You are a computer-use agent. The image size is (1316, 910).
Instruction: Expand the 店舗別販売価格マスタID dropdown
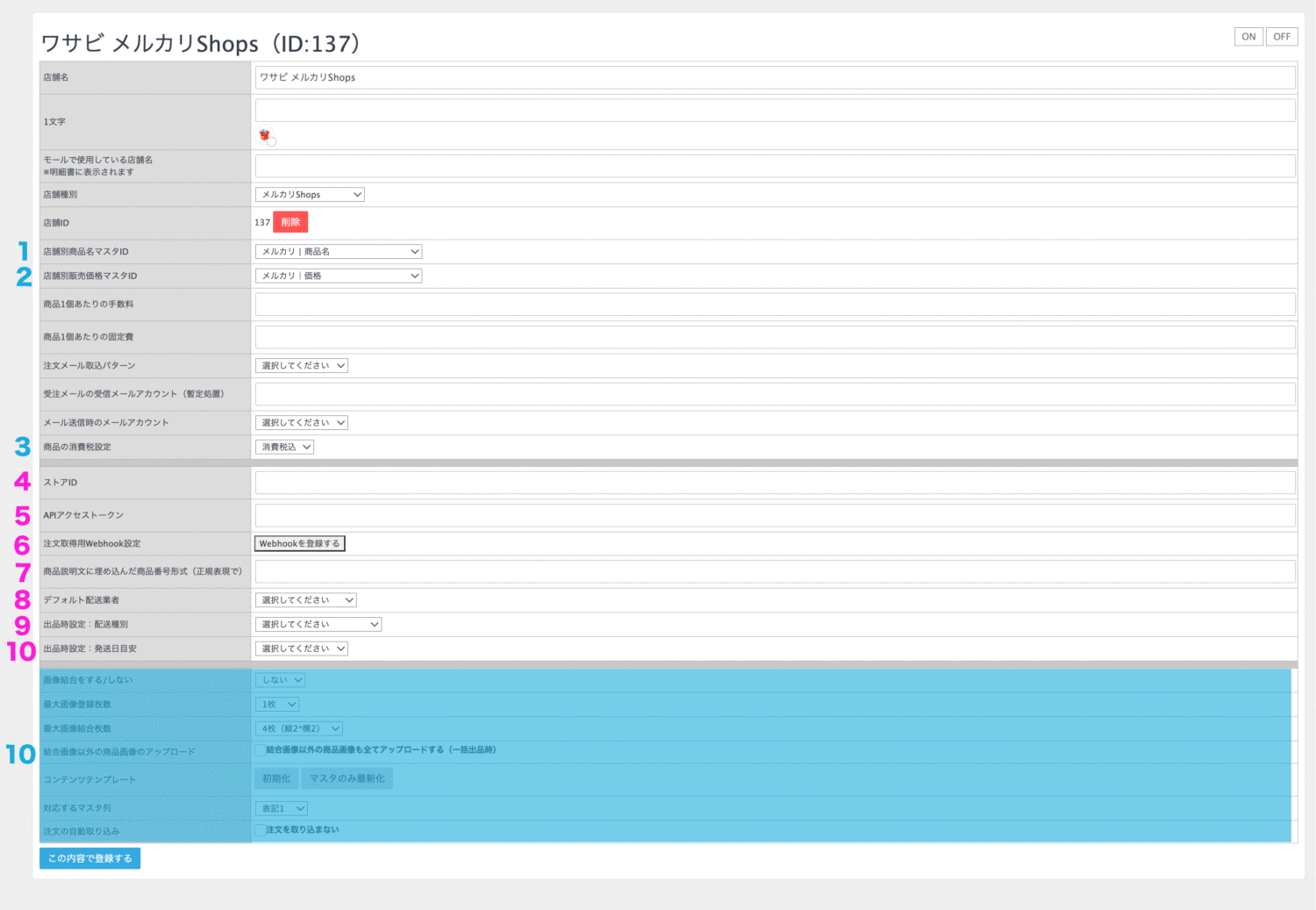tap(339, 276)
